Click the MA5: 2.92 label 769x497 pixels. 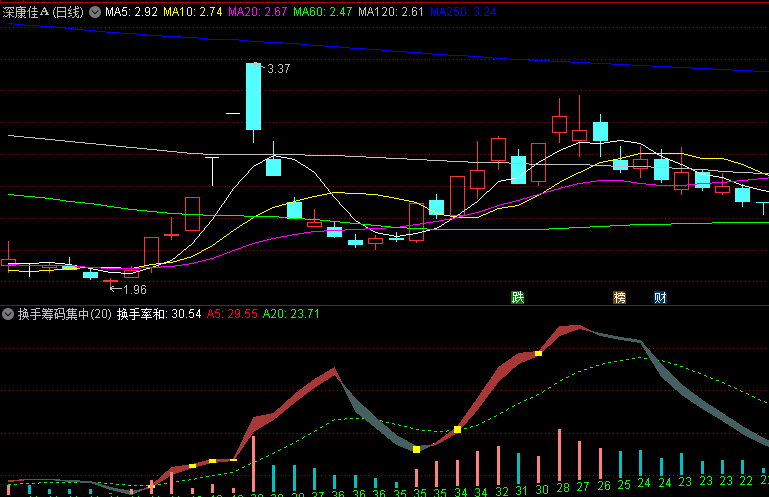coord(131,12)
